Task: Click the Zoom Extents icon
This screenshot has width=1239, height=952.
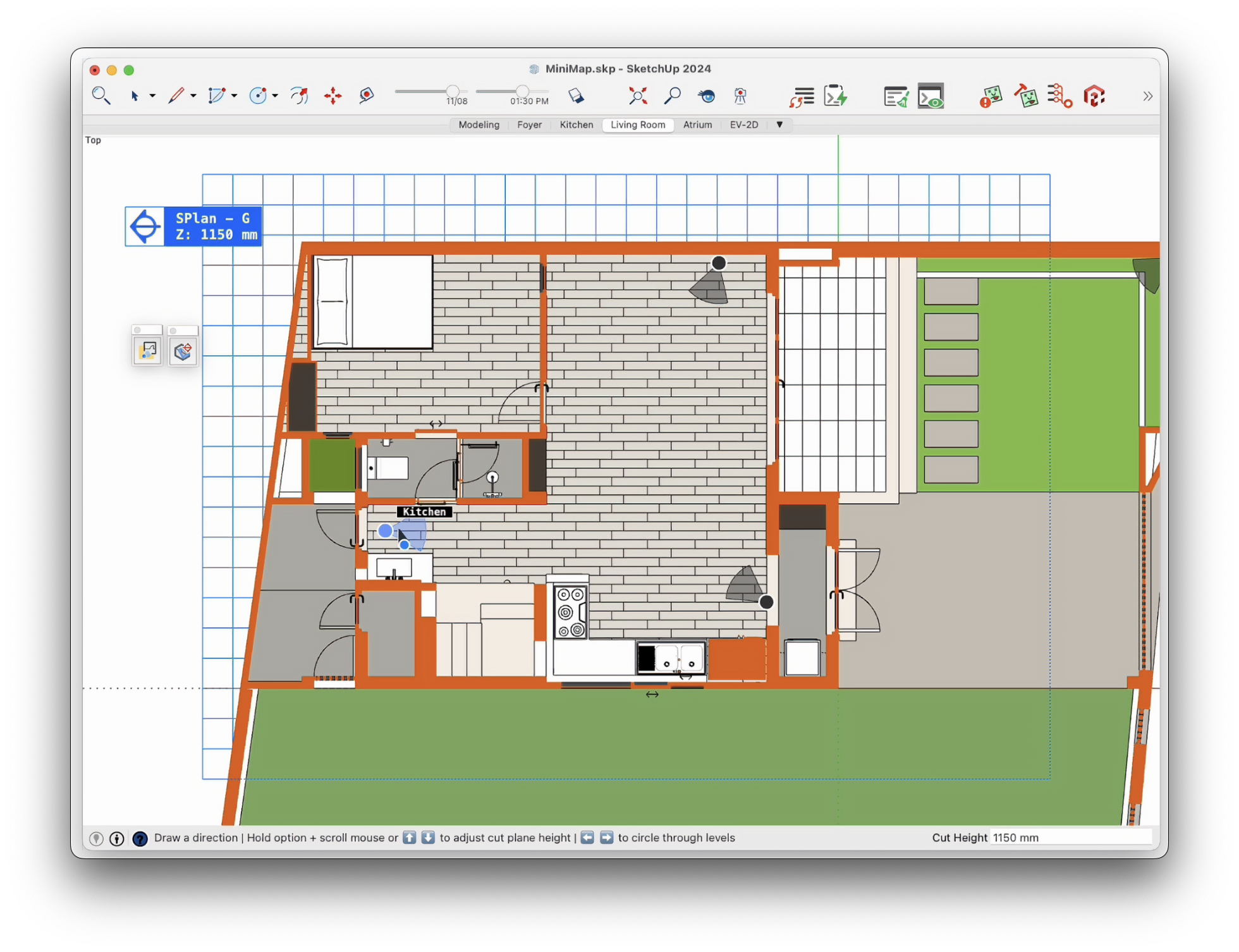Action: 637,95
